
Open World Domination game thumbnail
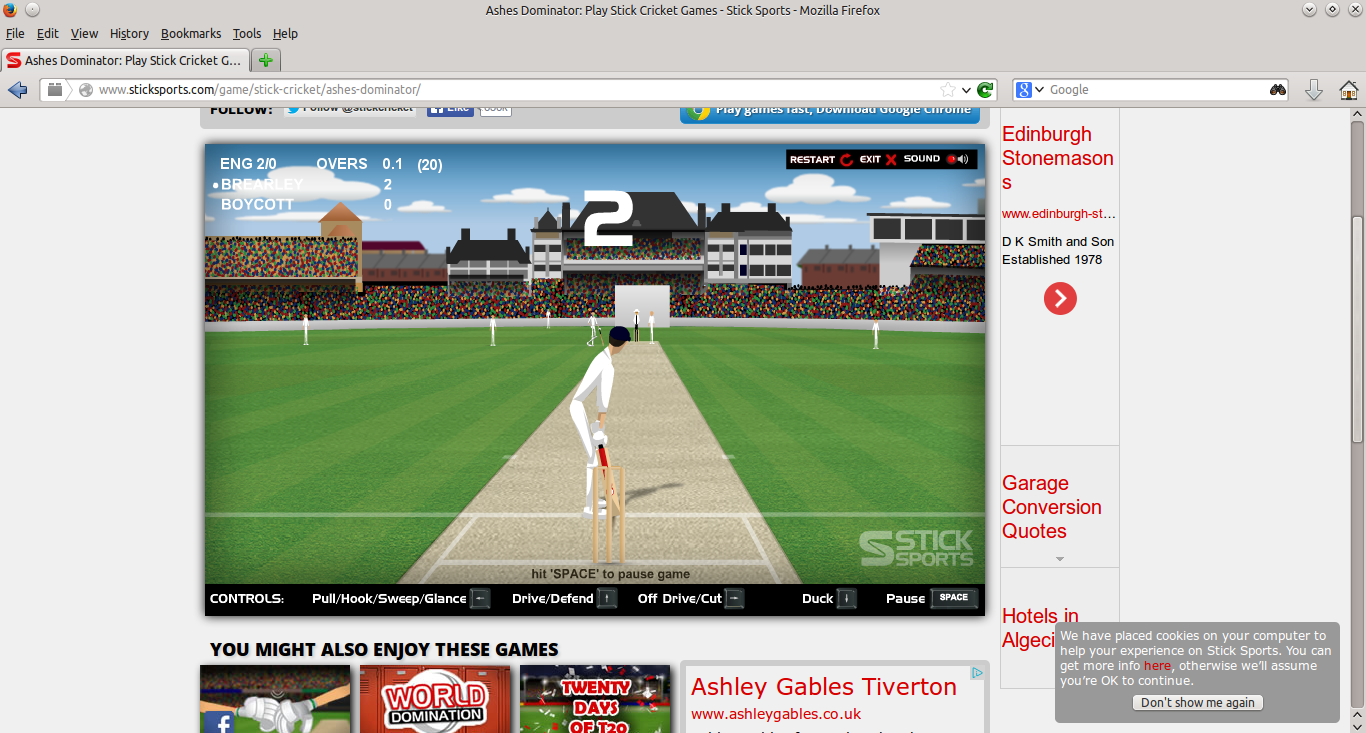(435, 699)
